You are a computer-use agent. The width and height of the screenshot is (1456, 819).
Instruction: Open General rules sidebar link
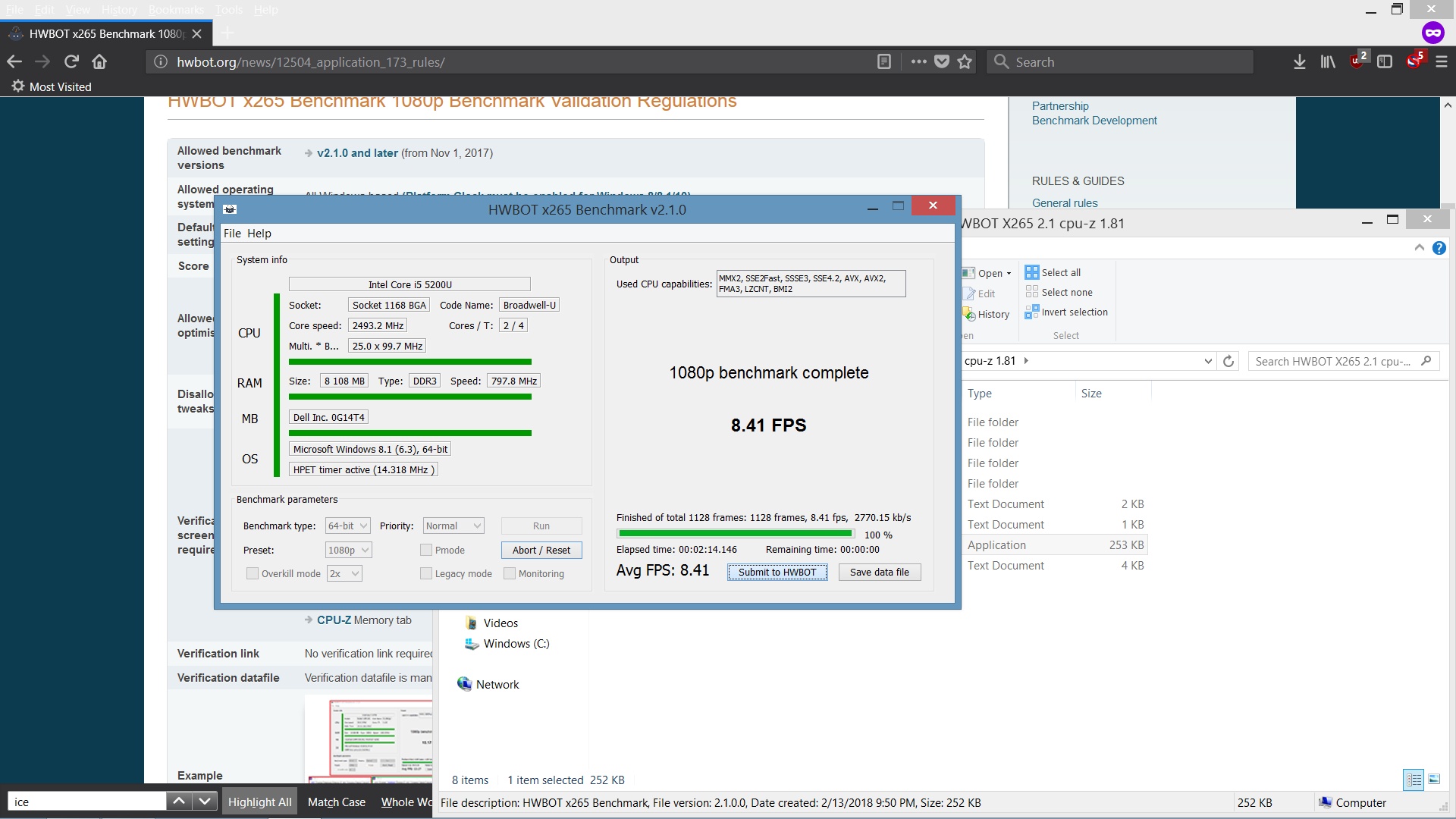[1065, 202]
